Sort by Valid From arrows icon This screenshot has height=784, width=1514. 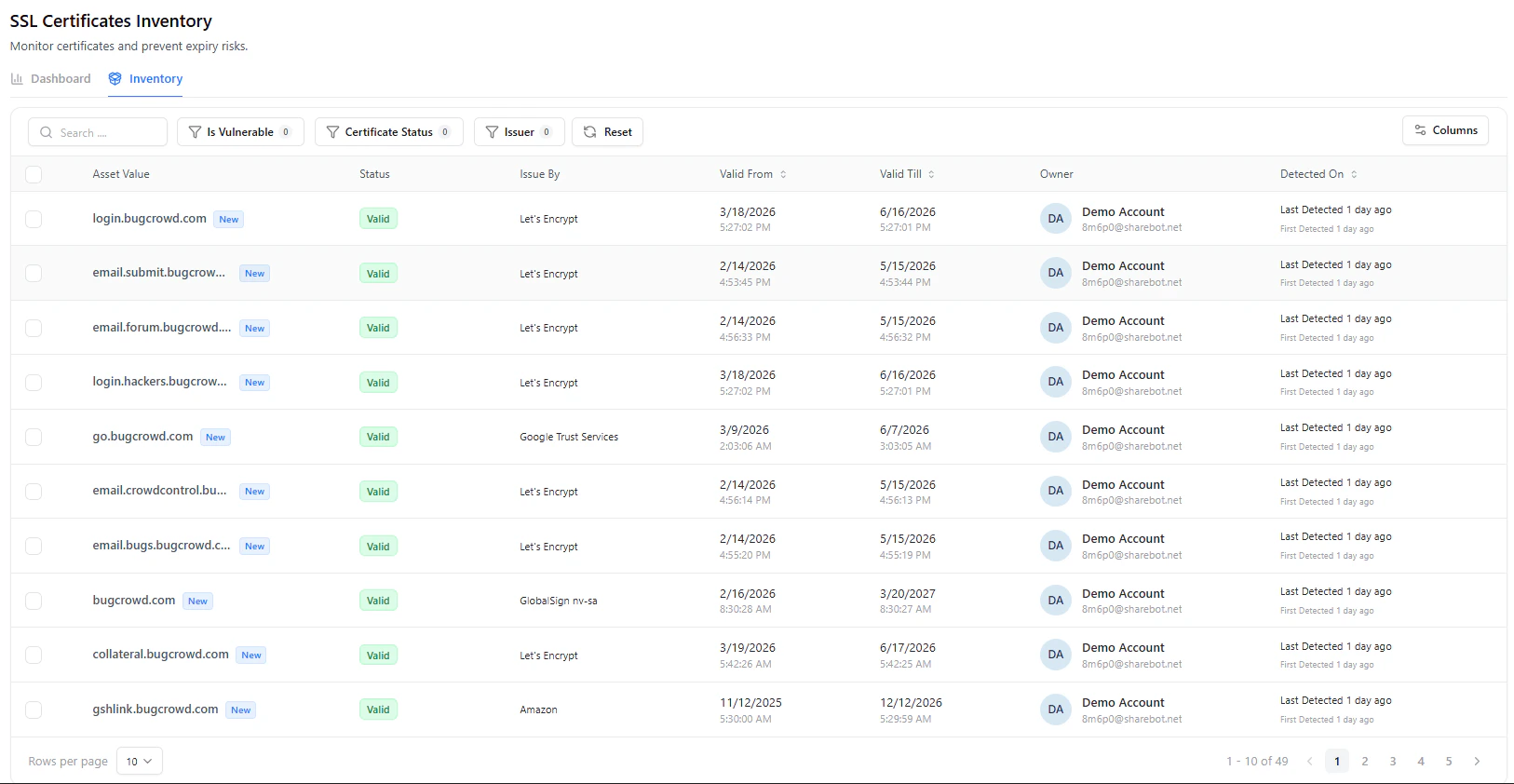[x=783, y=174]
